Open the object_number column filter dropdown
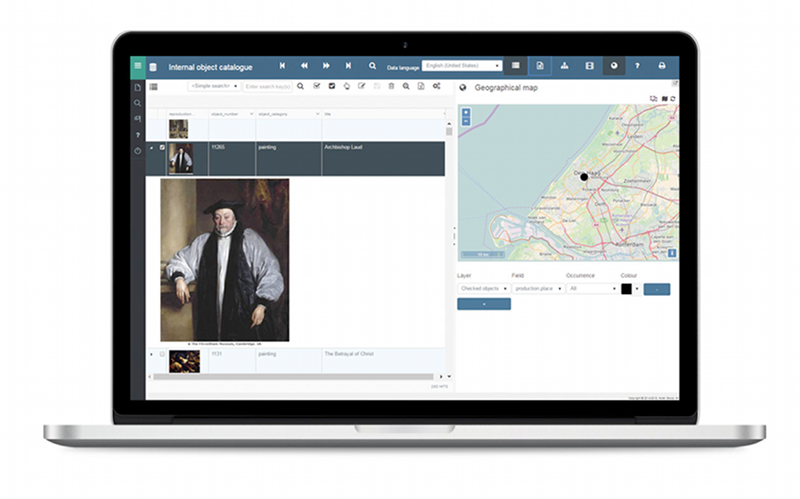 [251, 114]
